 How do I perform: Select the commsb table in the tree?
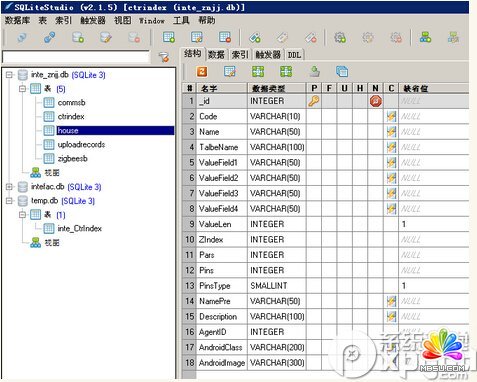71,103
